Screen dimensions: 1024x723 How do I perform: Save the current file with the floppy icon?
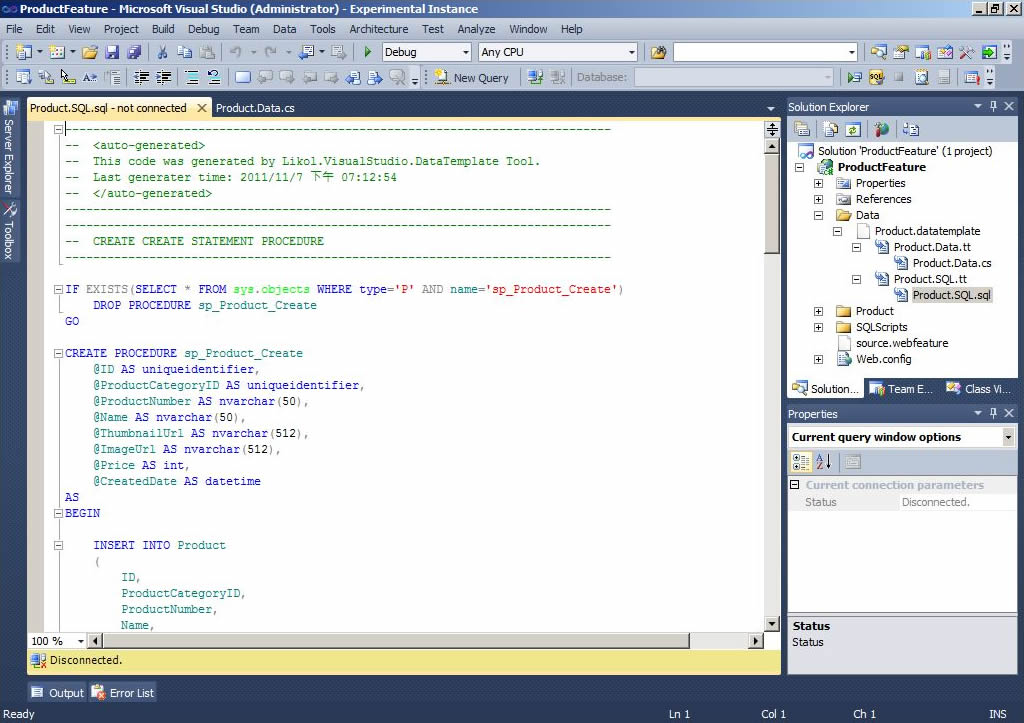pyautogui.click(x=112, y=52)
